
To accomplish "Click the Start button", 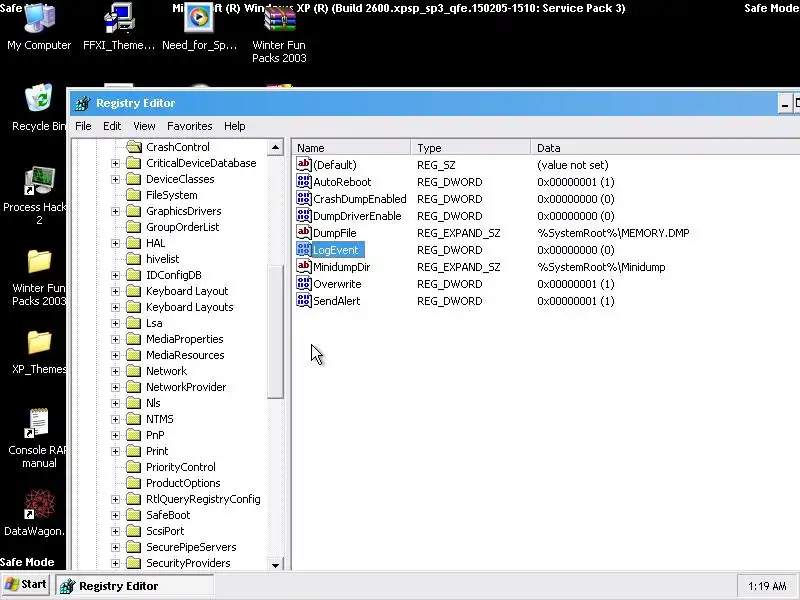I will tap(26, 585).
